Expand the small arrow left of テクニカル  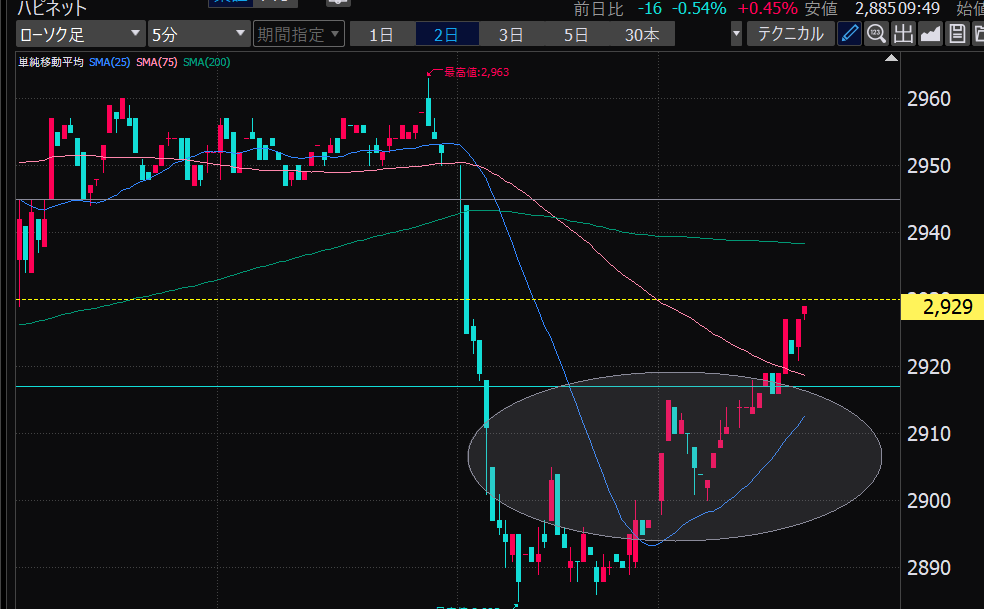737,34
